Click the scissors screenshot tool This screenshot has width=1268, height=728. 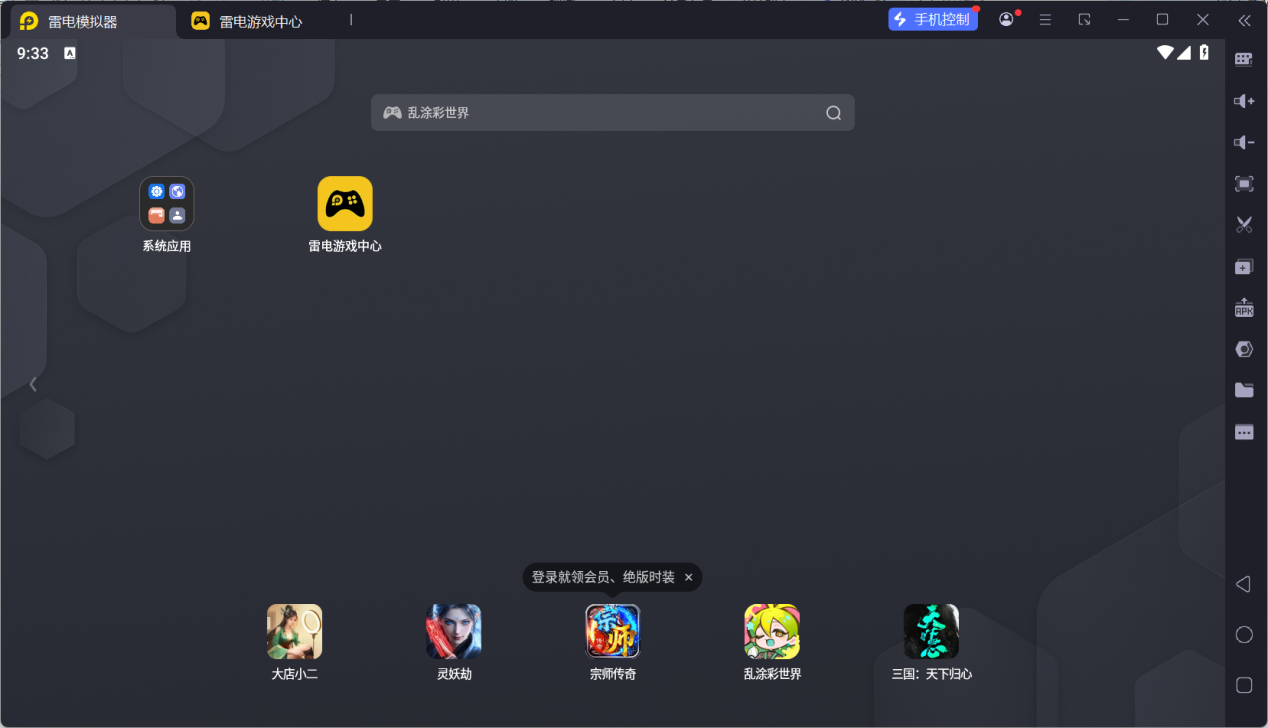1244,225
